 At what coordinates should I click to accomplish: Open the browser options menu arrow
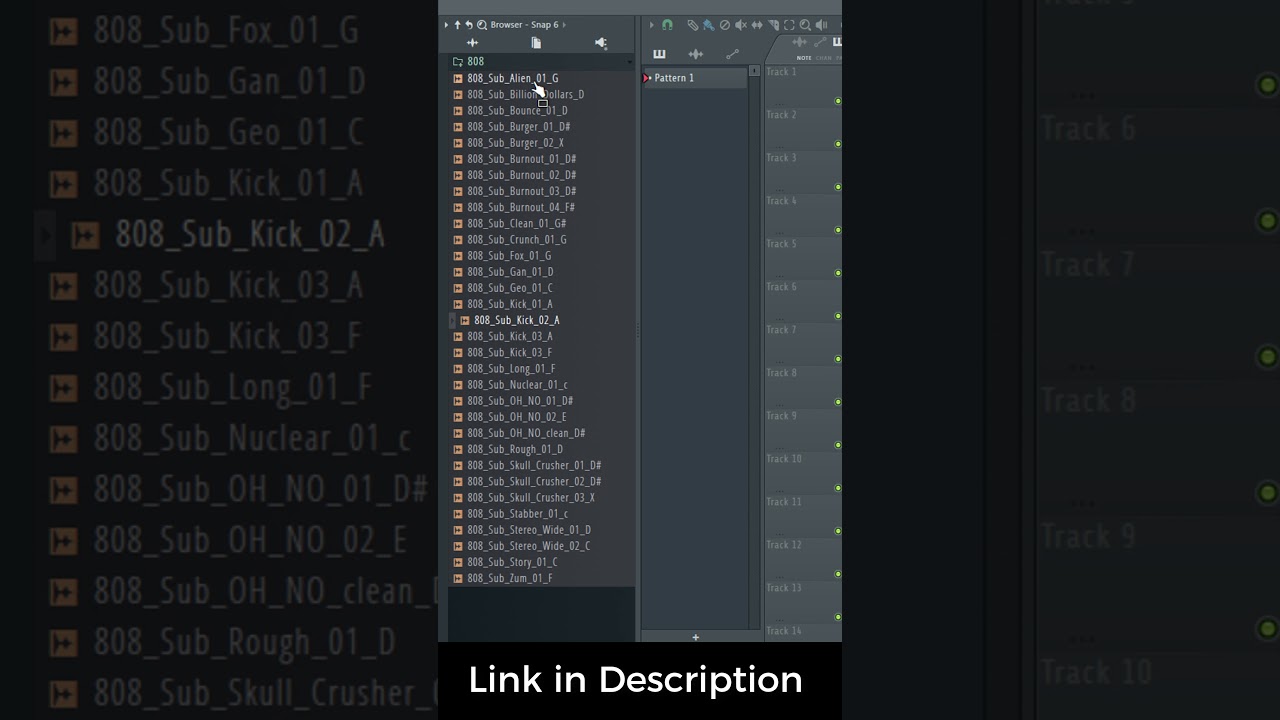(446, 25)
